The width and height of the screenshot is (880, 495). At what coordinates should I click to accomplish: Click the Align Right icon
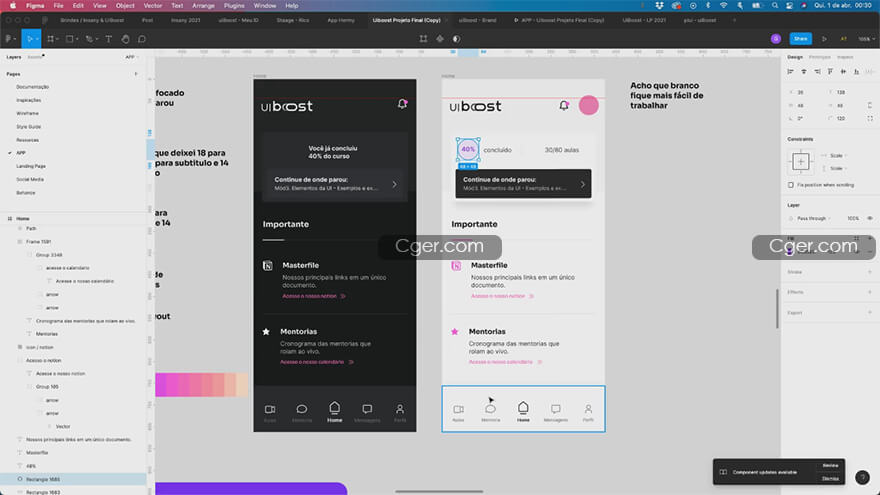tap(817, 71)
